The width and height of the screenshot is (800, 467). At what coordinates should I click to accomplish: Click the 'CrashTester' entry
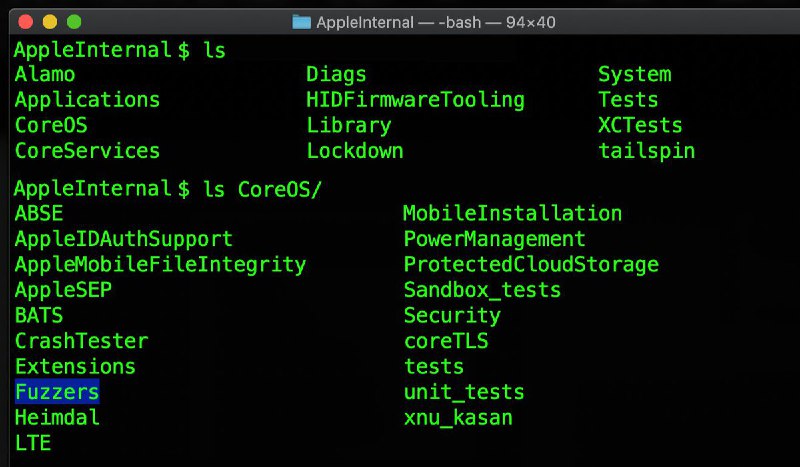81,341
